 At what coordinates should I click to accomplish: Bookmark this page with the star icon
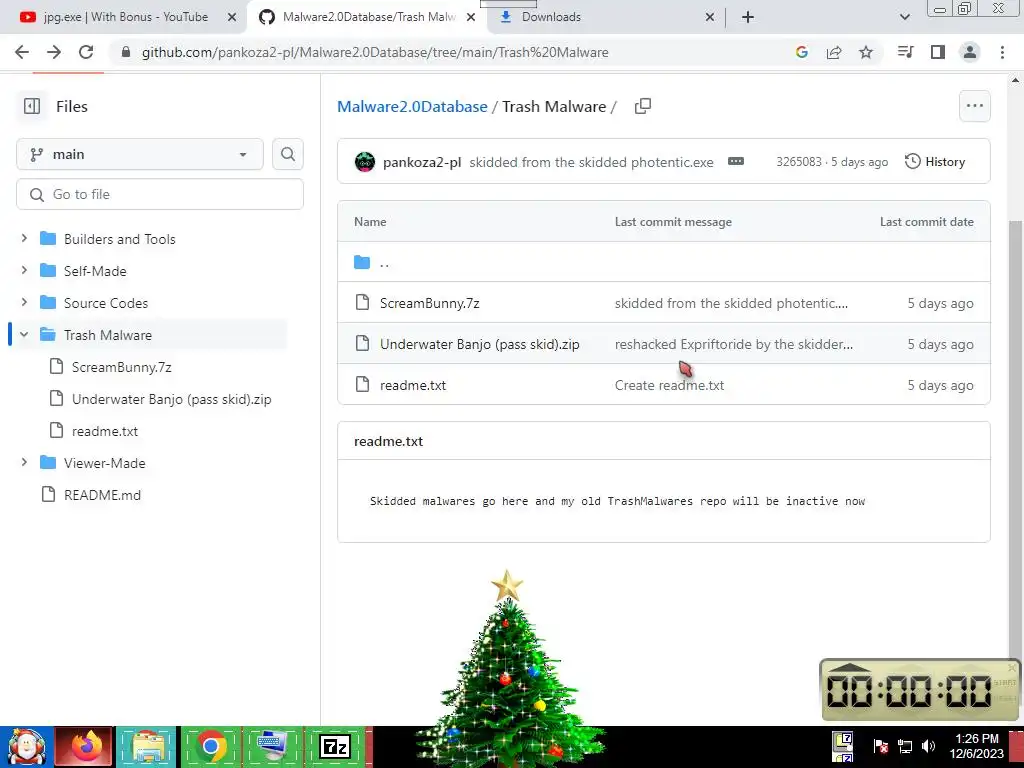point(866,52)
